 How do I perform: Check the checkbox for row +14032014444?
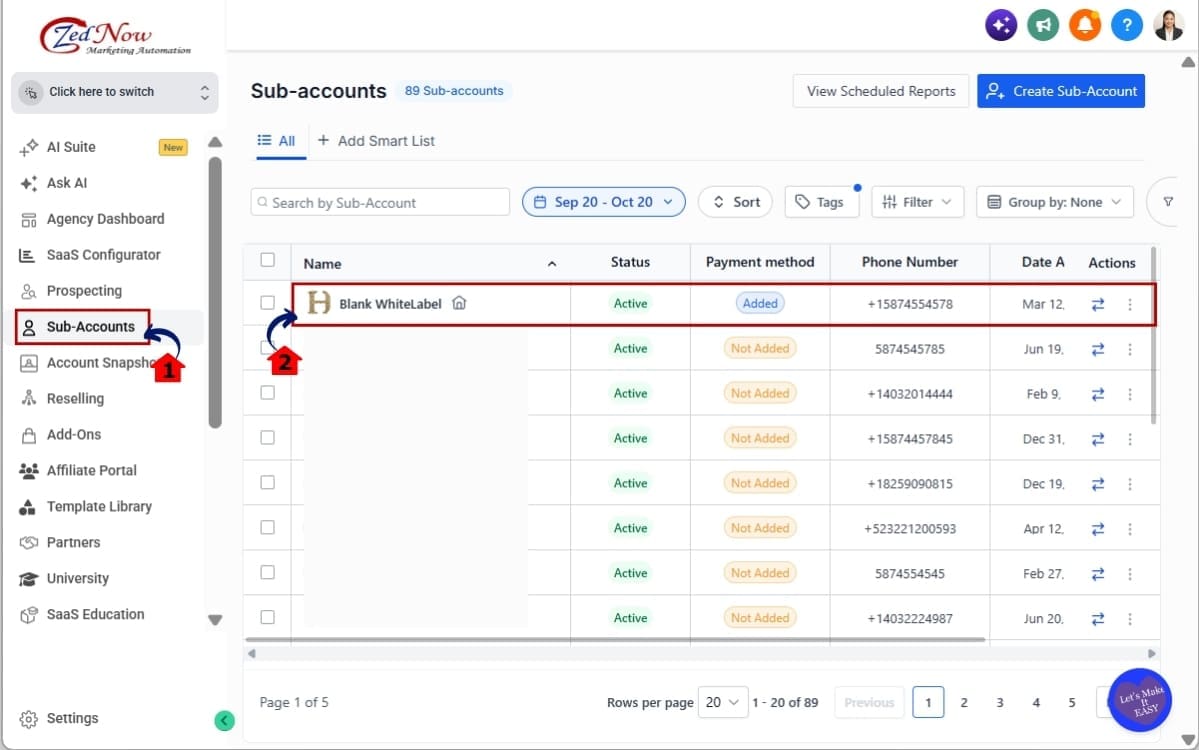pos(267,393)
